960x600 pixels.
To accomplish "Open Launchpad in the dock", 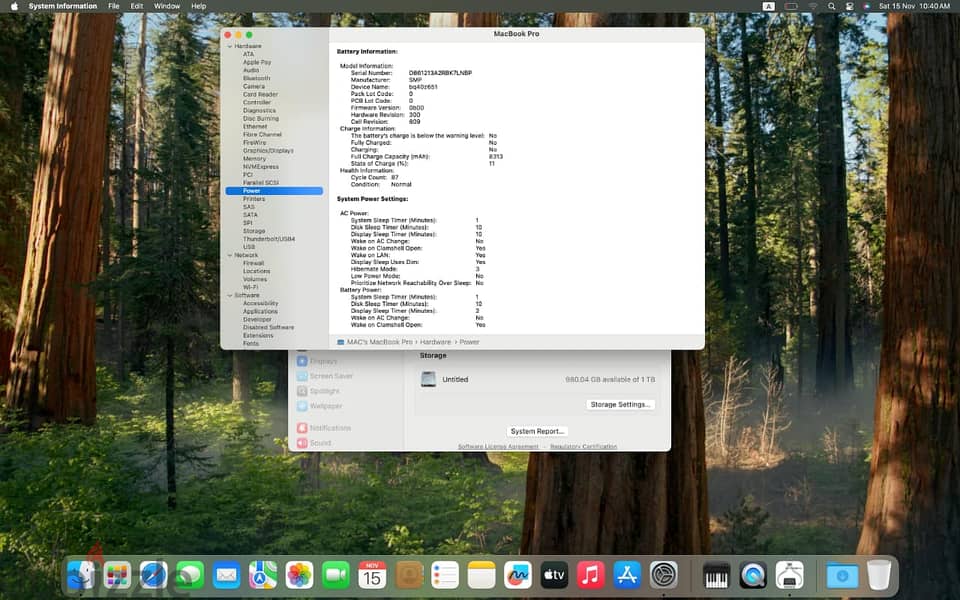I will click(x=117, y=575).
